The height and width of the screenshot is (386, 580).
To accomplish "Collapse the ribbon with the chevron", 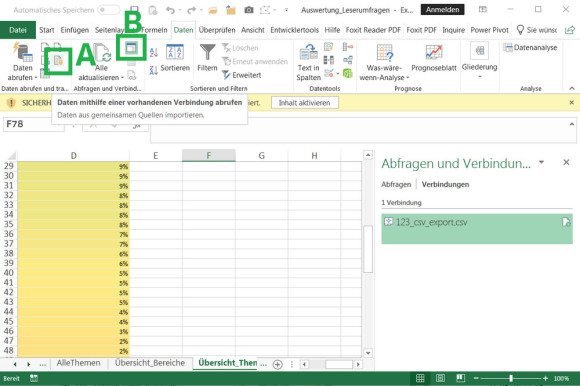I will (x=572, y=88).
